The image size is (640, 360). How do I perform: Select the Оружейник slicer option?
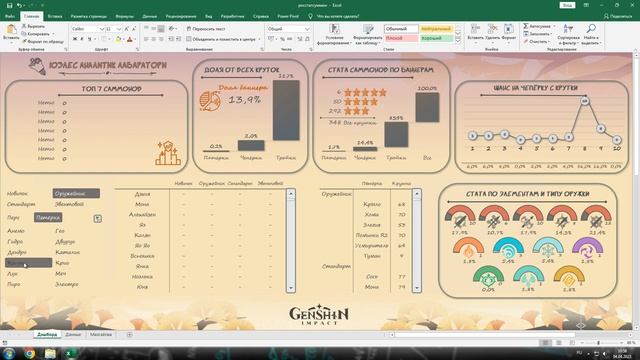coord(76,193)
